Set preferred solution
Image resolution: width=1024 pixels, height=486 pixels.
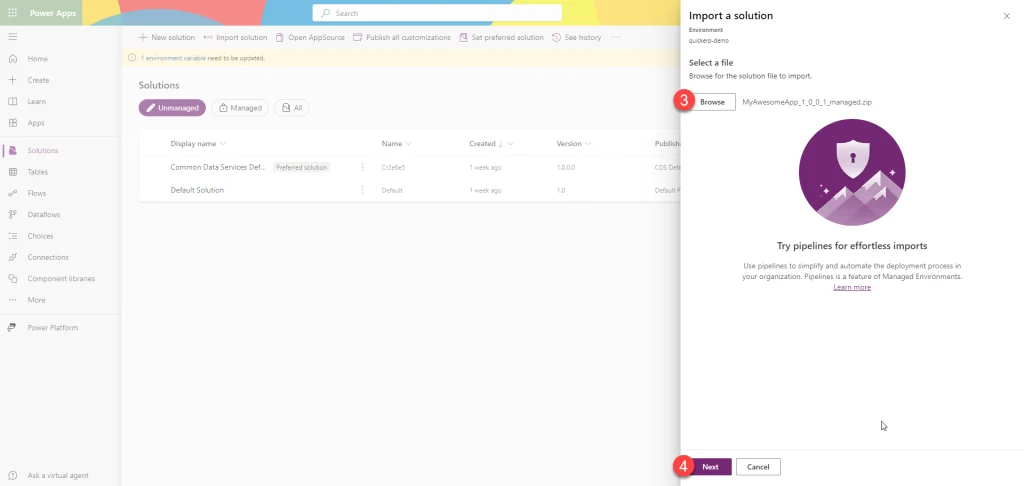pyautogui.click(x=501, y=37)
